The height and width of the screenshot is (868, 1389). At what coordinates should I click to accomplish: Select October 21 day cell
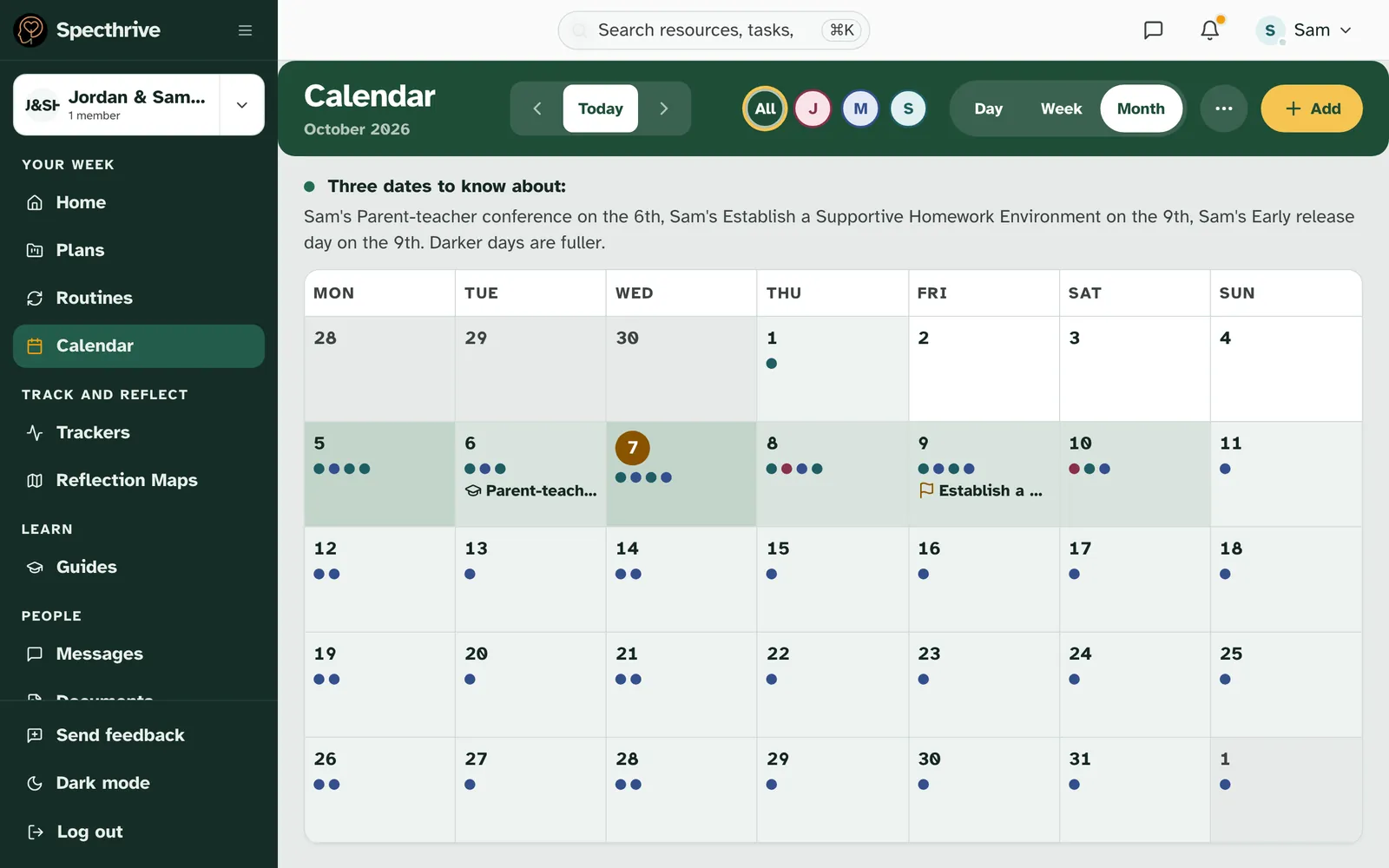681,685
